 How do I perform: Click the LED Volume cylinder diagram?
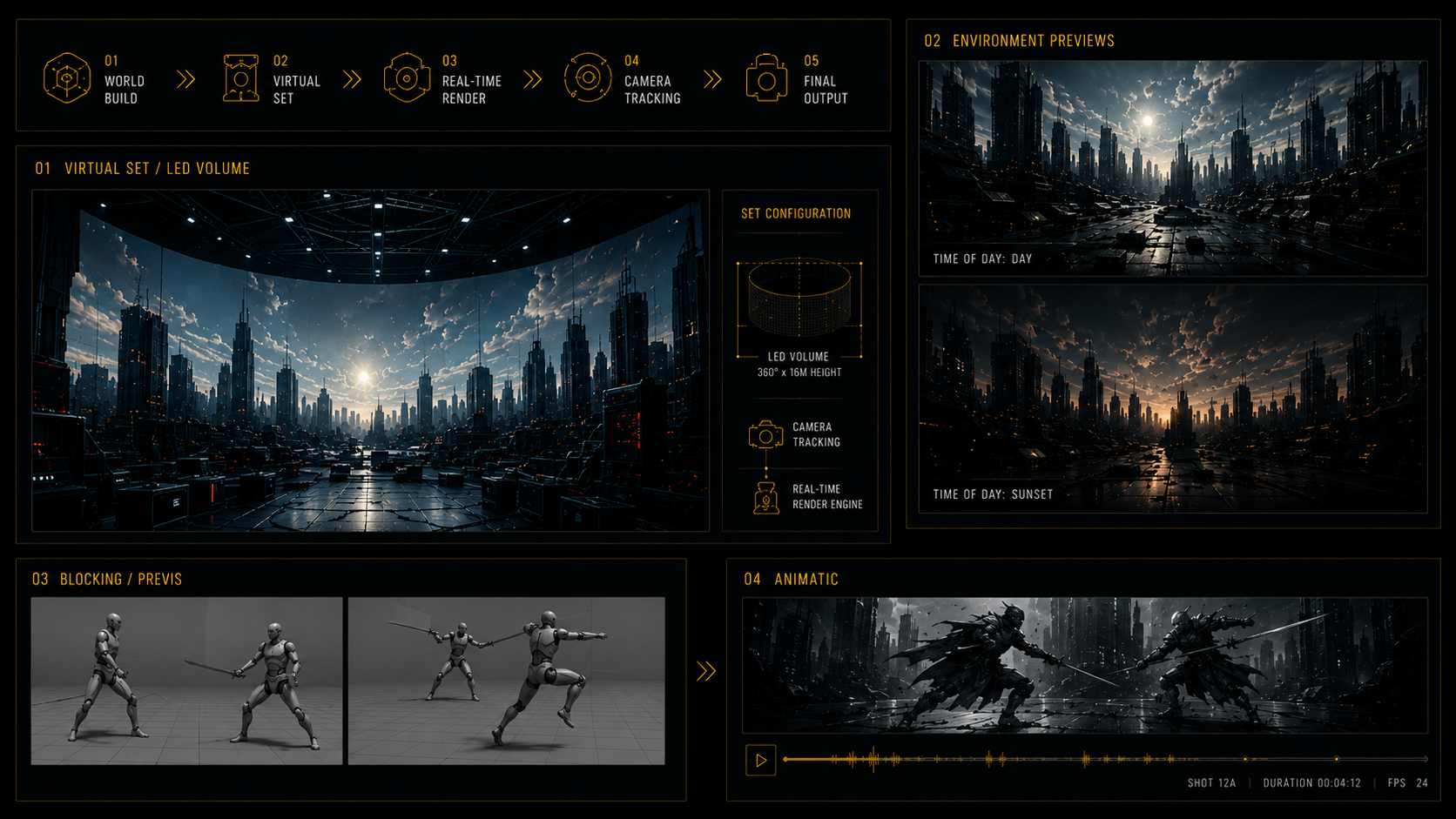click(799, 299)
